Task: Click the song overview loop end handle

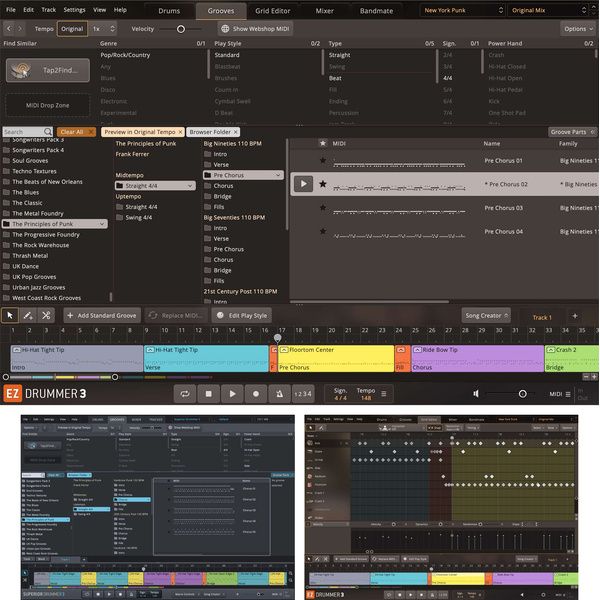Action: click(115, 377)
